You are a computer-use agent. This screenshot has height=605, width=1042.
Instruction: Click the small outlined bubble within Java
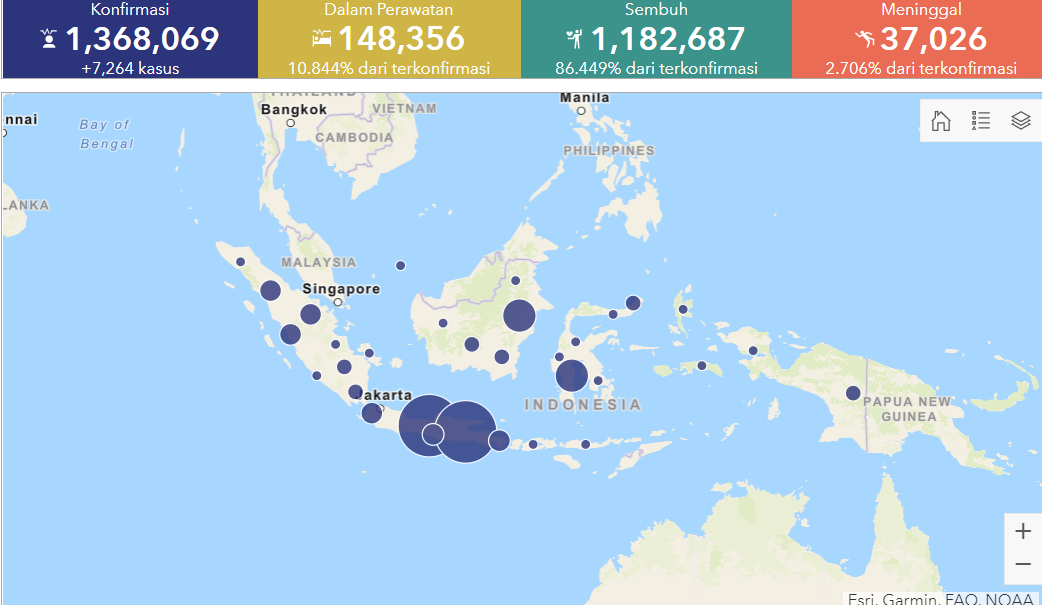pyautogui.click(x=433, y=434)
